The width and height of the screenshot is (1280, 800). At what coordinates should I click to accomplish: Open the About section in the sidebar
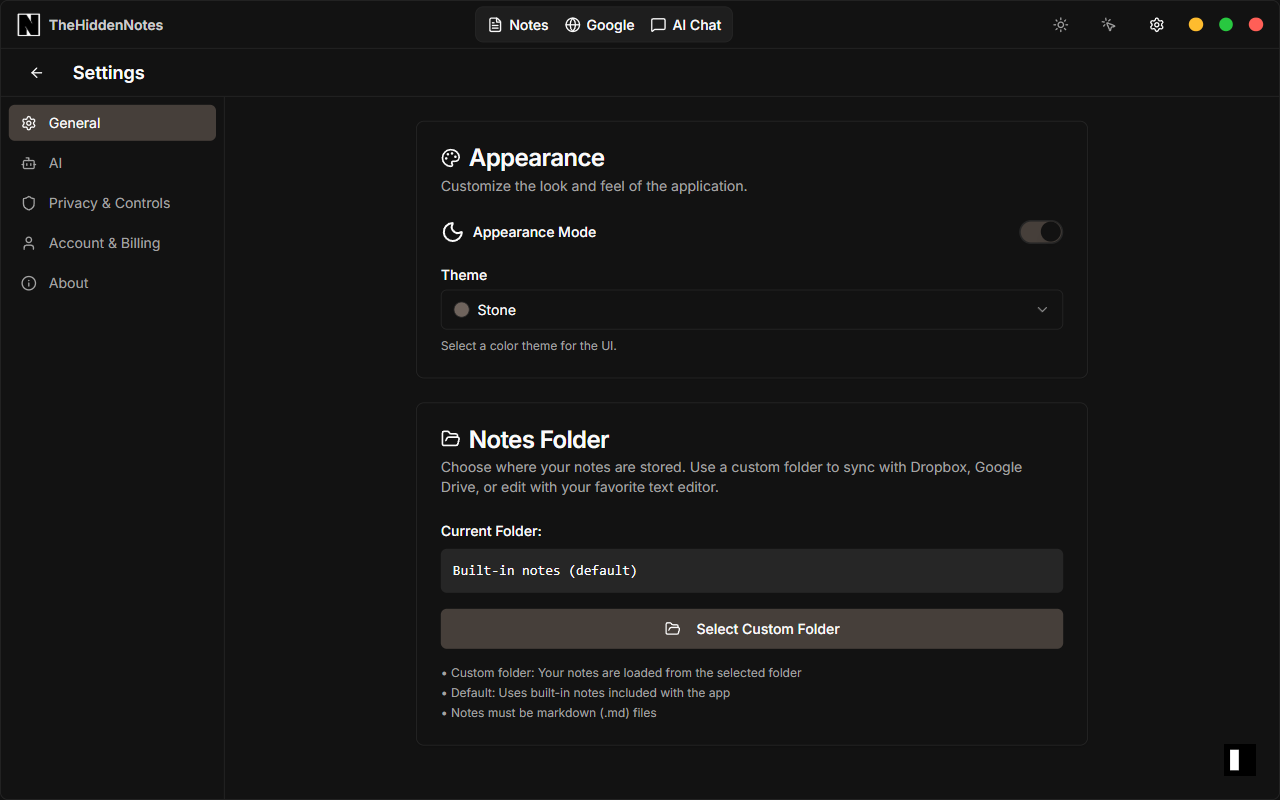pyautogui.click(x=68, y=283)
